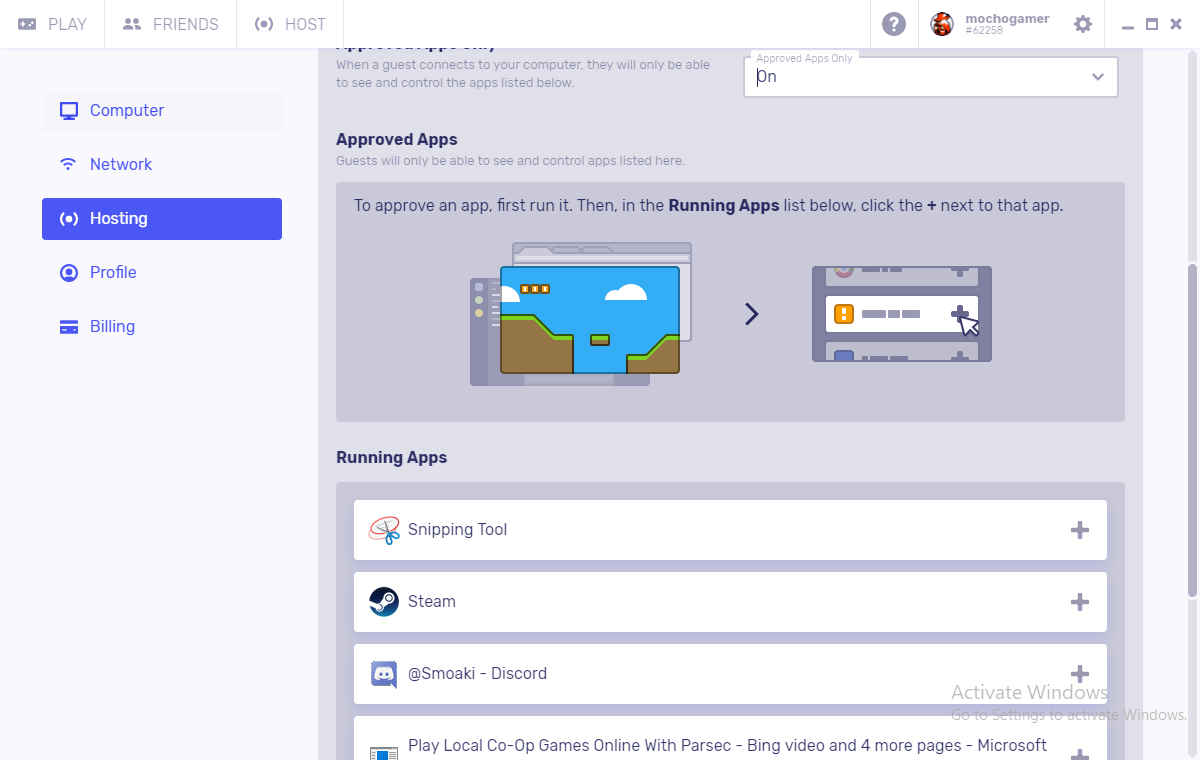The image size is (1200, 760).
Task: Approve the Microsoft browser app with plus
Action: (1080, 755)
